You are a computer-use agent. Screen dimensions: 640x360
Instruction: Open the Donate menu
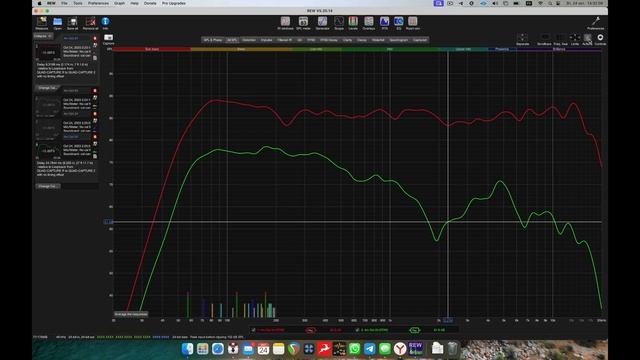coord(150,3)
